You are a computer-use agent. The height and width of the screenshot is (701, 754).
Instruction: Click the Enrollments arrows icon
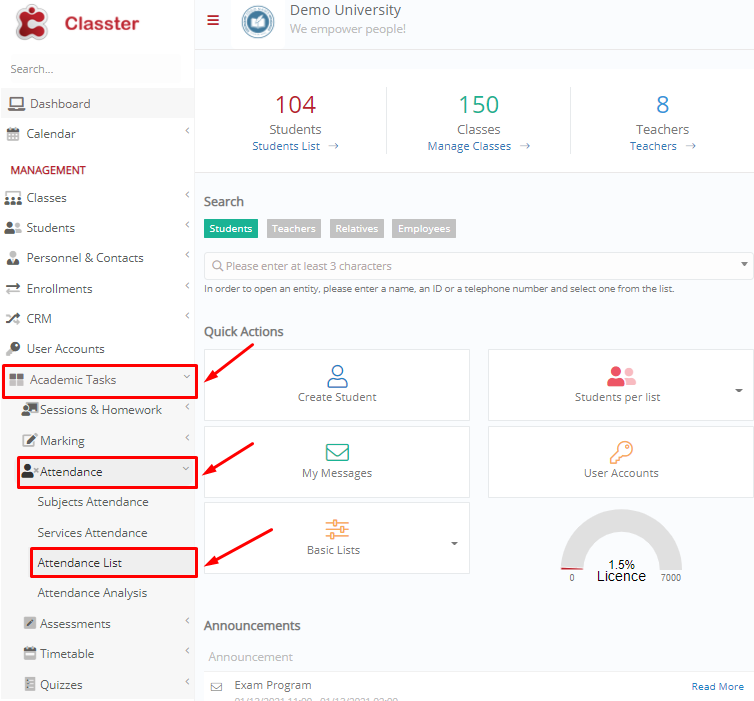coord(13,288)
